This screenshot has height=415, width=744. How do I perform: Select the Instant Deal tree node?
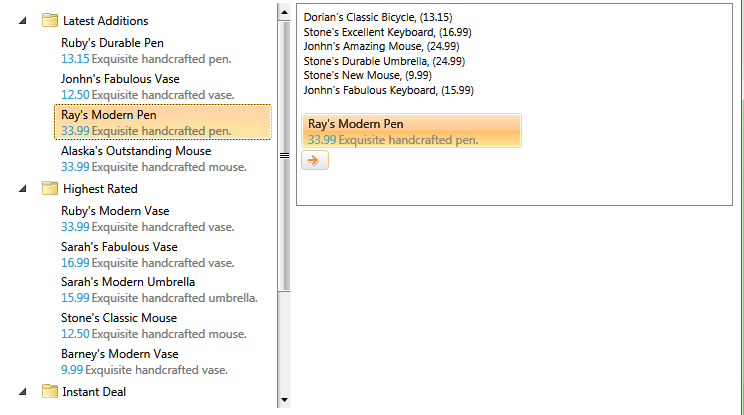click(x=94, y=392)
